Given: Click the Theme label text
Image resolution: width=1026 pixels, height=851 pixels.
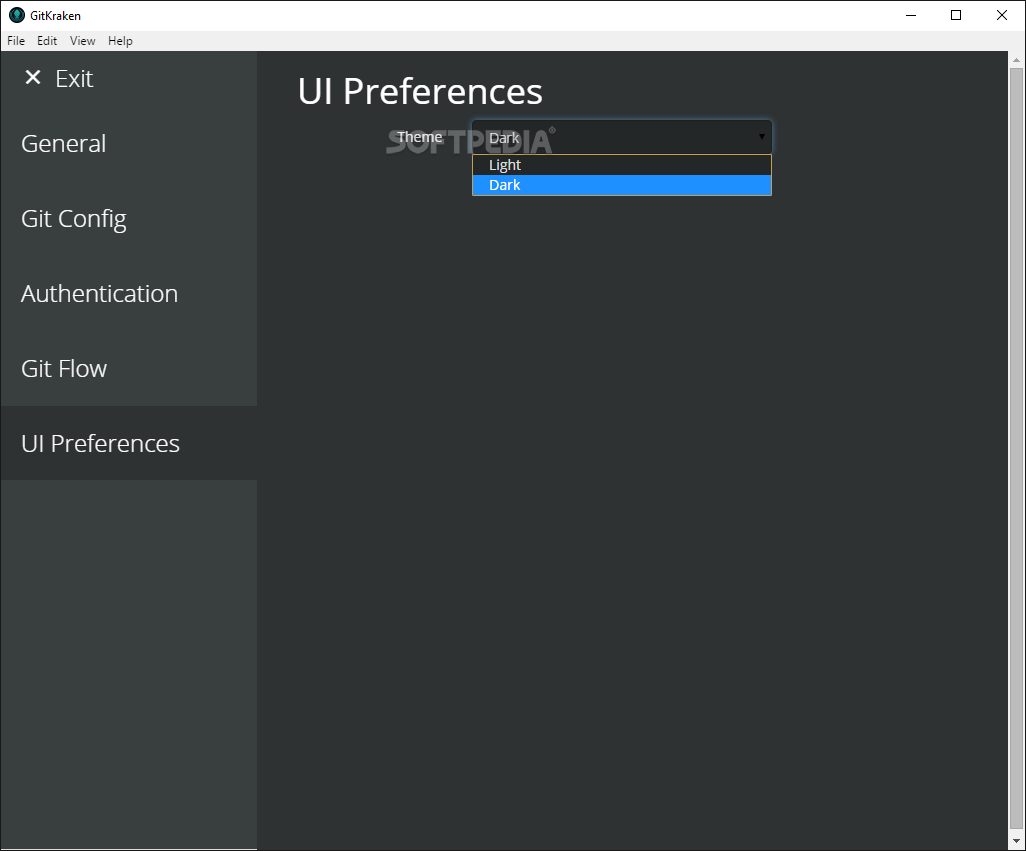Looking at the screenshot, I should click(419, 137).
